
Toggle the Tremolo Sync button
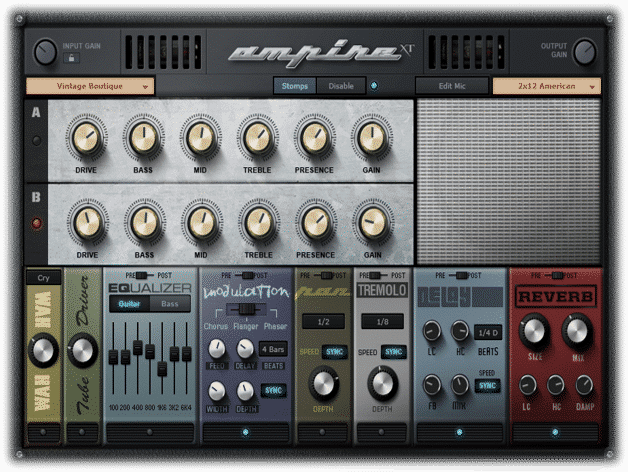click(394, 352)
